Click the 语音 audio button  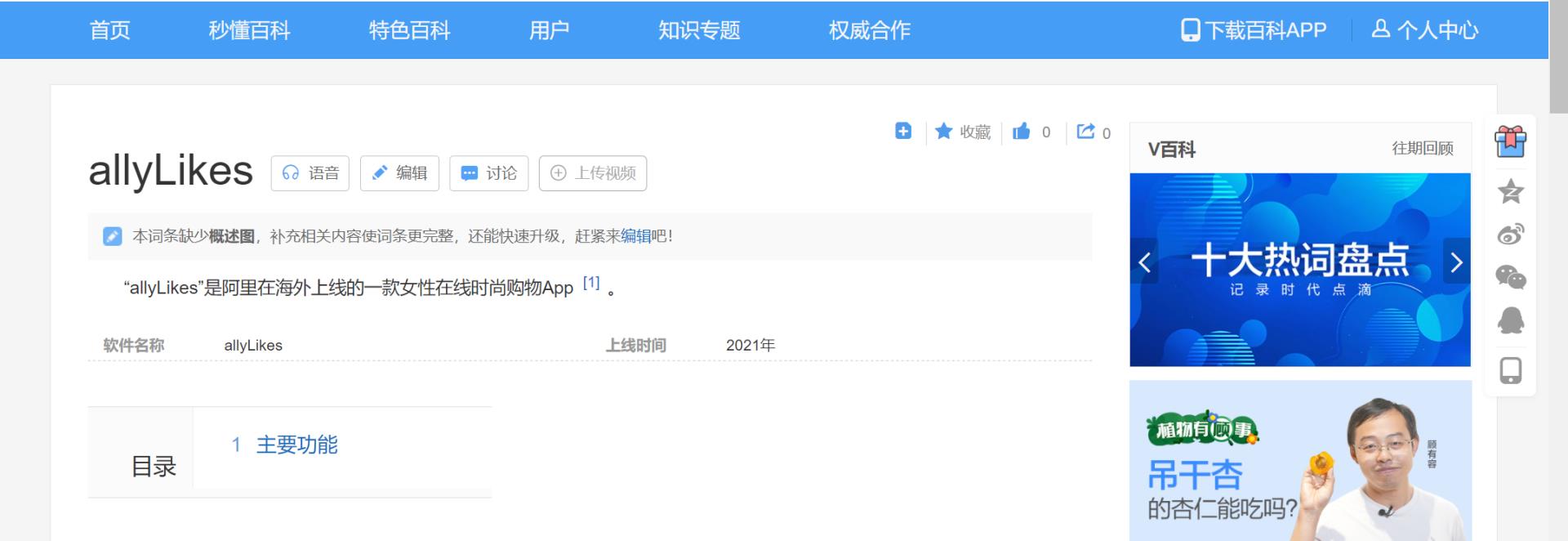coord(310,173)
